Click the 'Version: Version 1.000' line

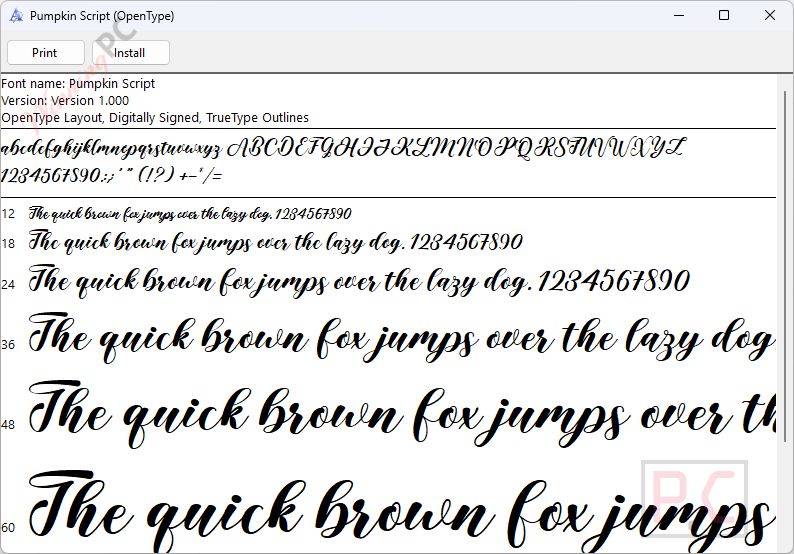click(x=65, y=100)
